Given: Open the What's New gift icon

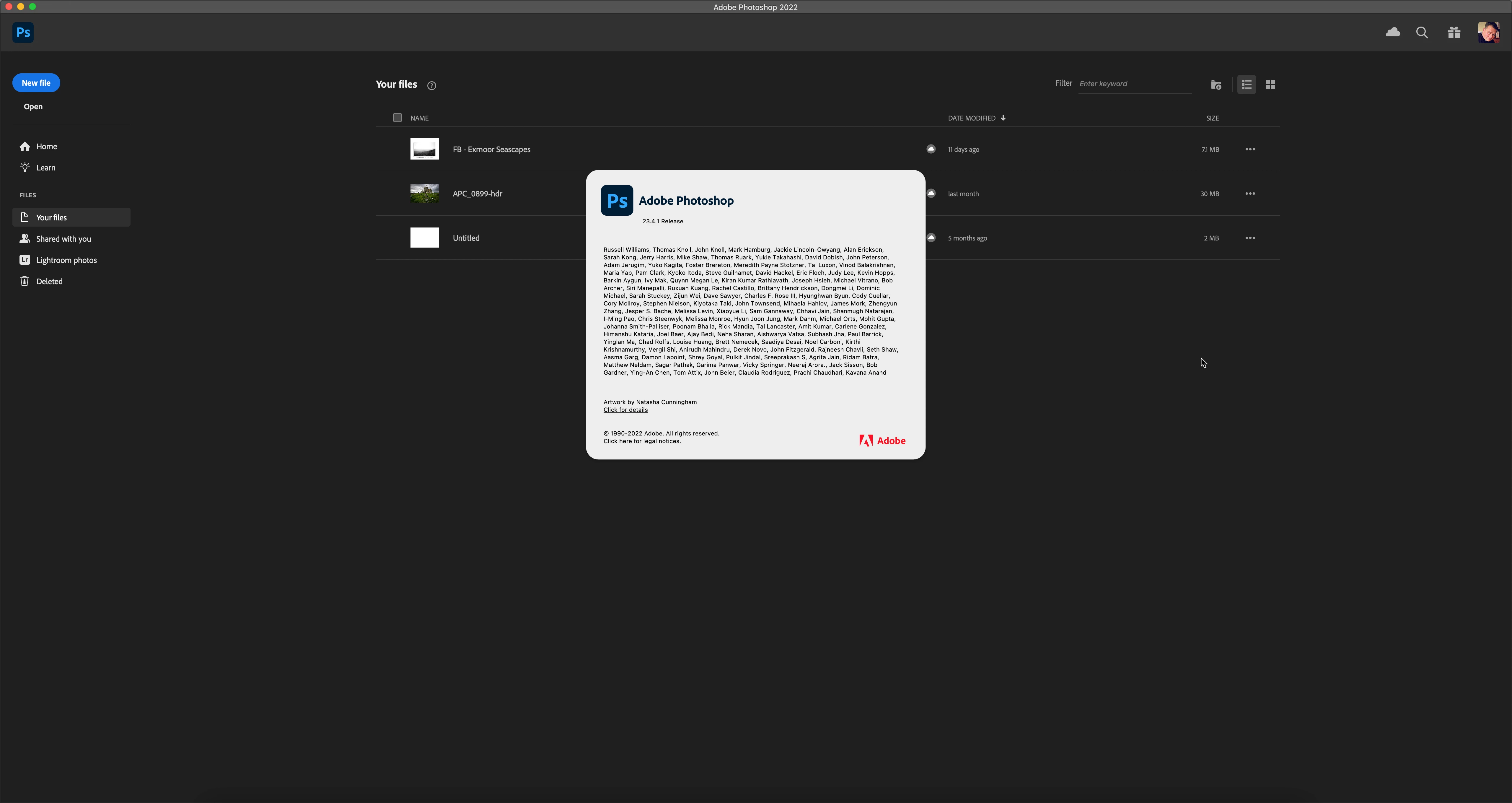Looking at the screenshot, I should tap(1454, 32).
